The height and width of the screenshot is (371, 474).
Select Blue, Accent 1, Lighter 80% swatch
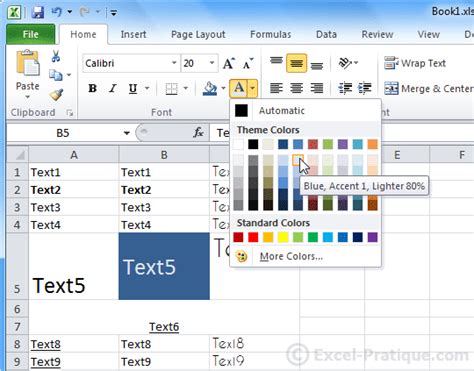[298, 160]
